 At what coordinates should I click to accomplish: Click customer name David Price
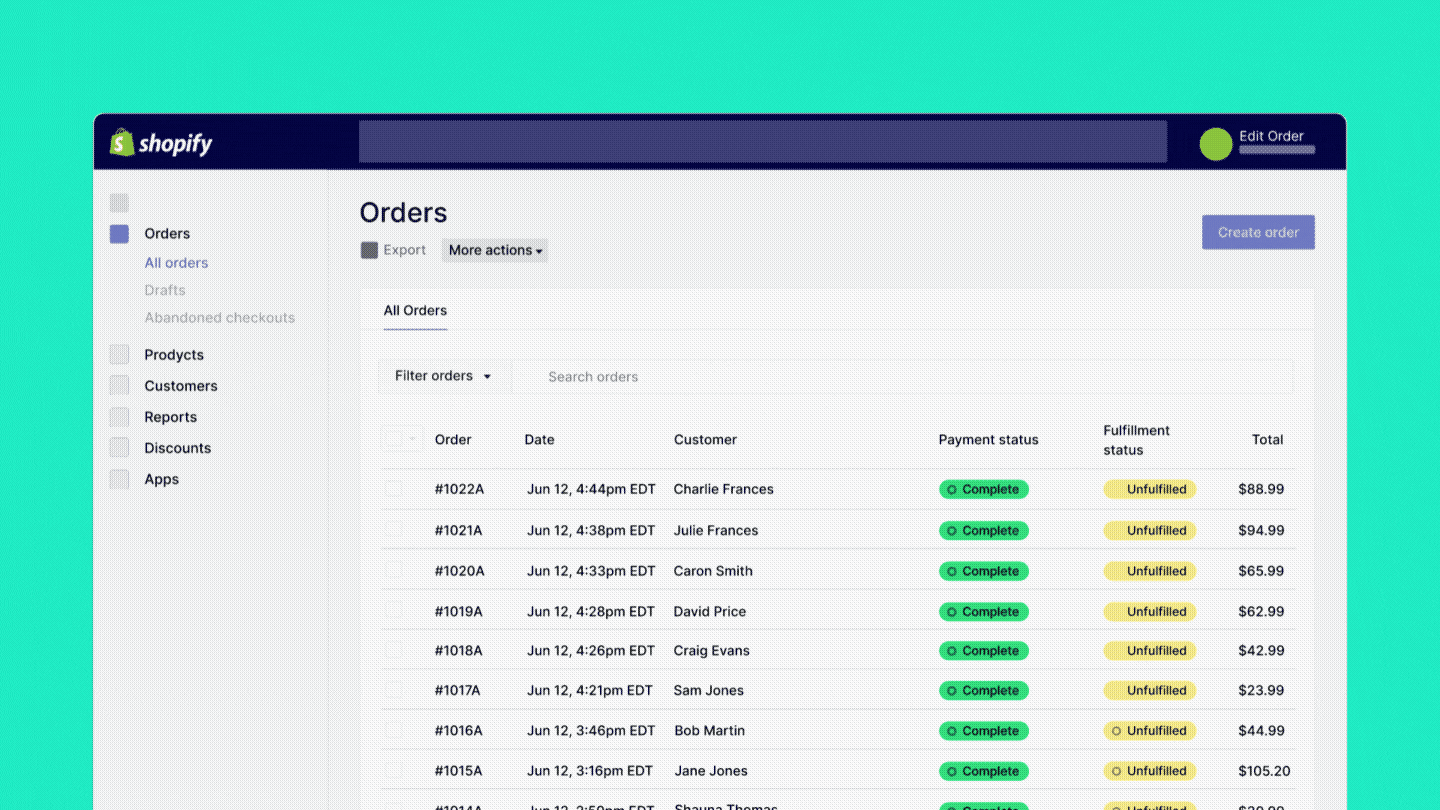tap(710, 611)
